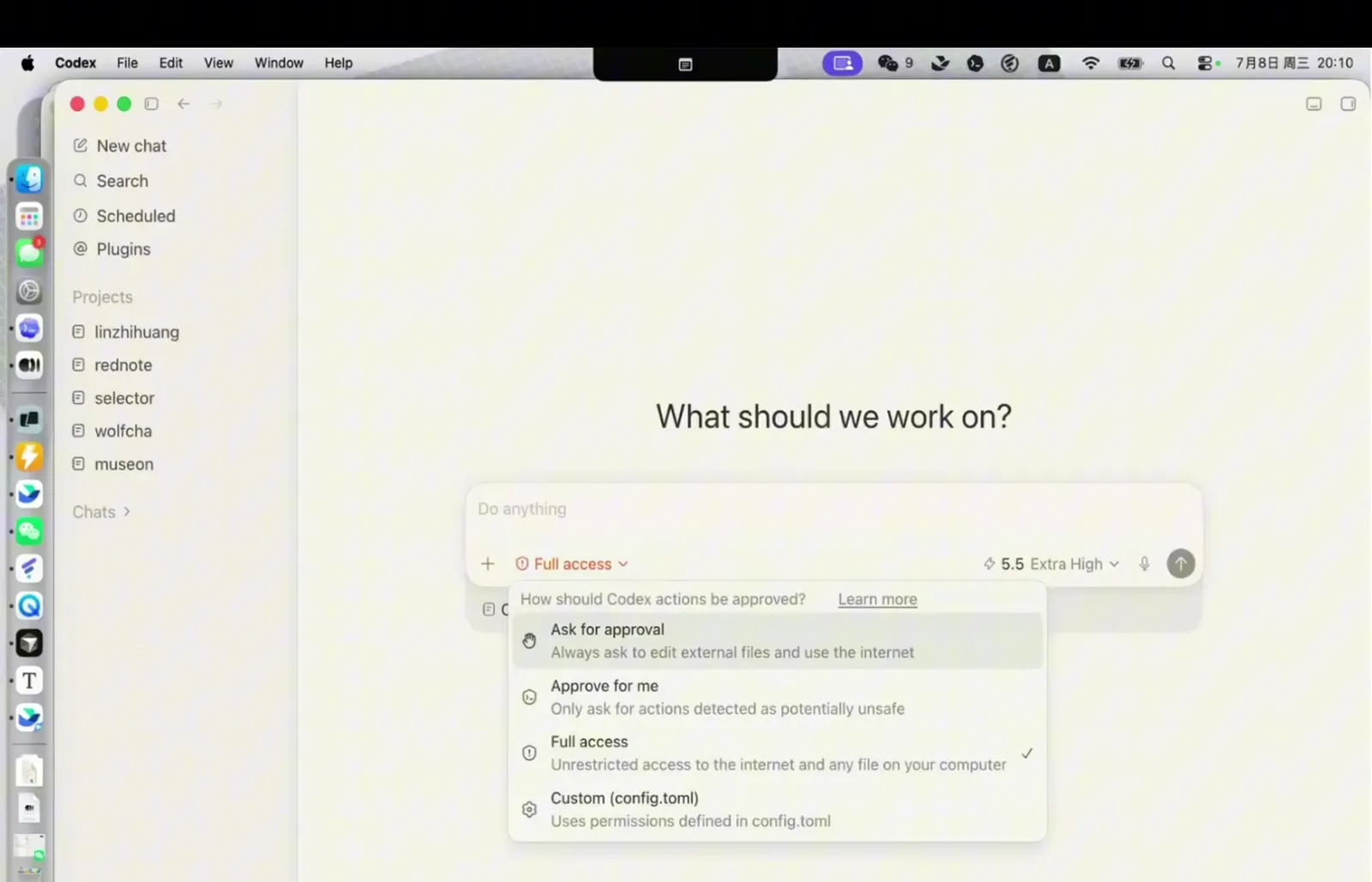Image resolution: width=1372 pixels, height=882 pixels.
Task: Toggle the sidebar with the title bar icon
Action: pyautogui.click(x=151, y=104)
